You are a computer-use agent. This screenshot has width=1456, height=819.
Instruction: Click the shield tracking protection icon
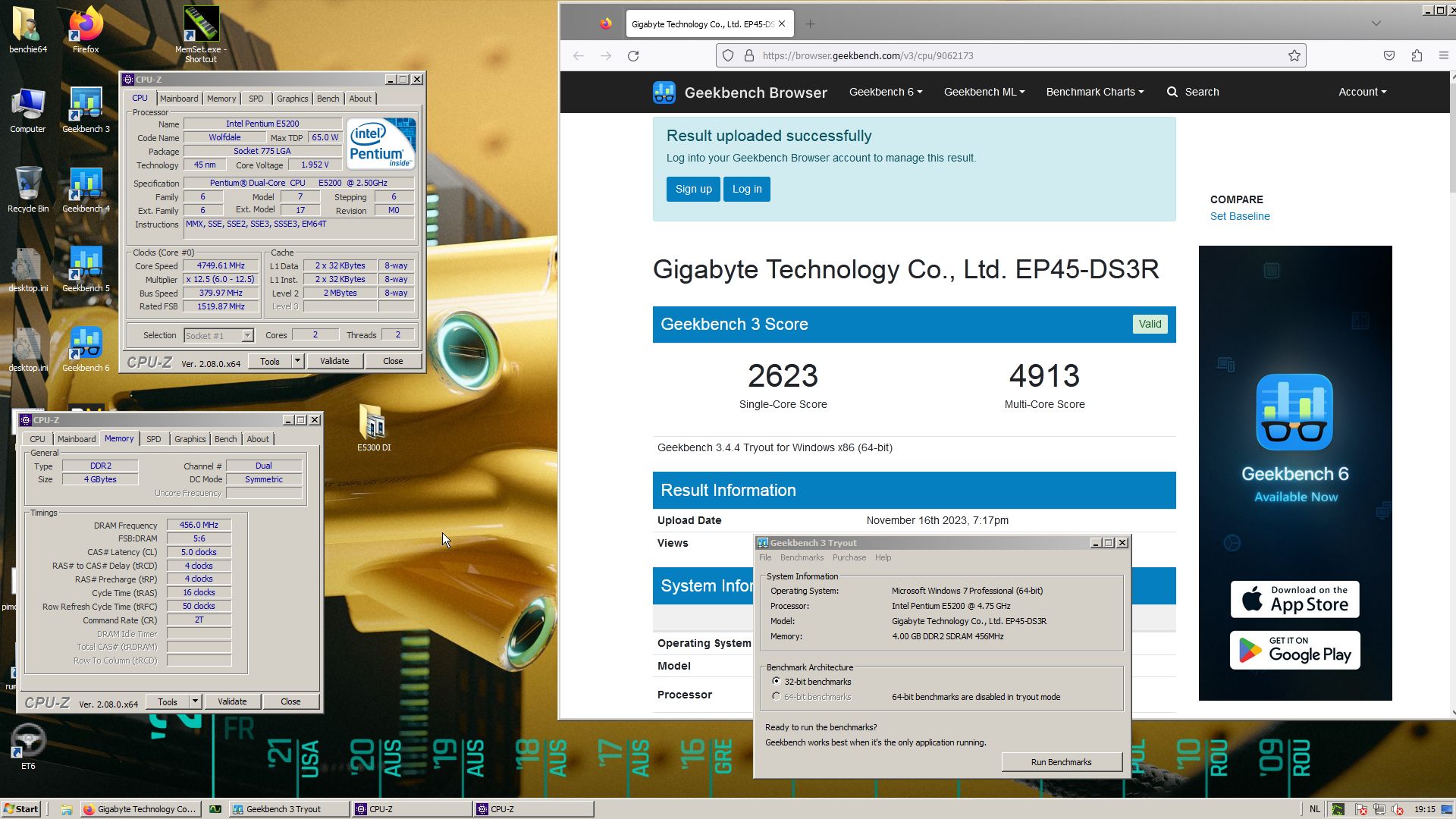(x=728, y=55)
